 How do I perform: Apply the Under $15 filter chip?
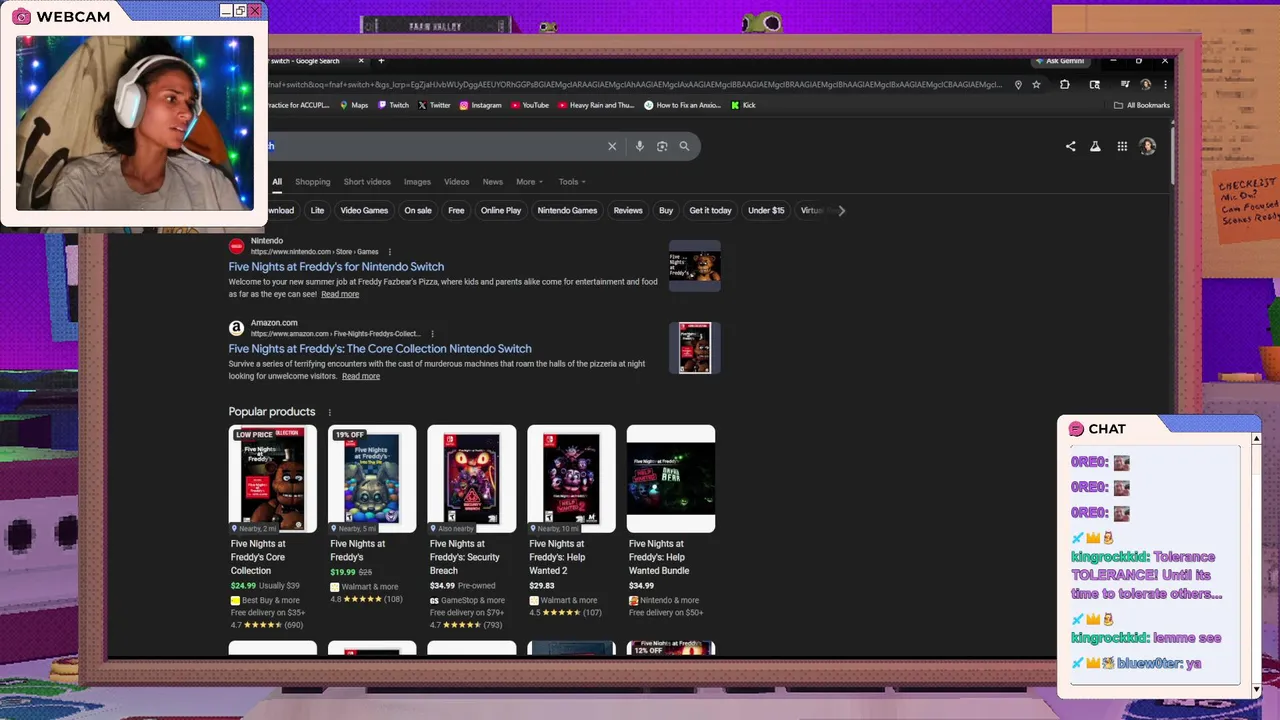[x=766, y=210]
